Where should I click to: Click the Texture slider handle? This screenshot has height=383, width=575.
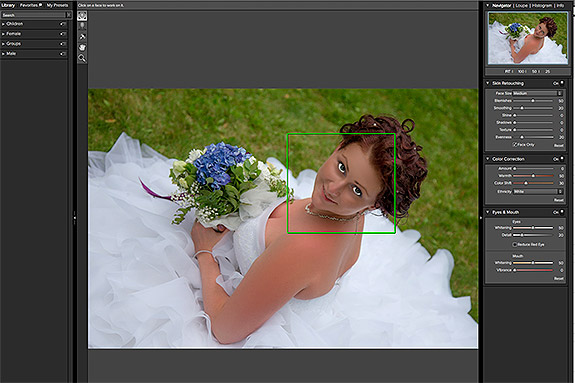click(x=514, y=130)
